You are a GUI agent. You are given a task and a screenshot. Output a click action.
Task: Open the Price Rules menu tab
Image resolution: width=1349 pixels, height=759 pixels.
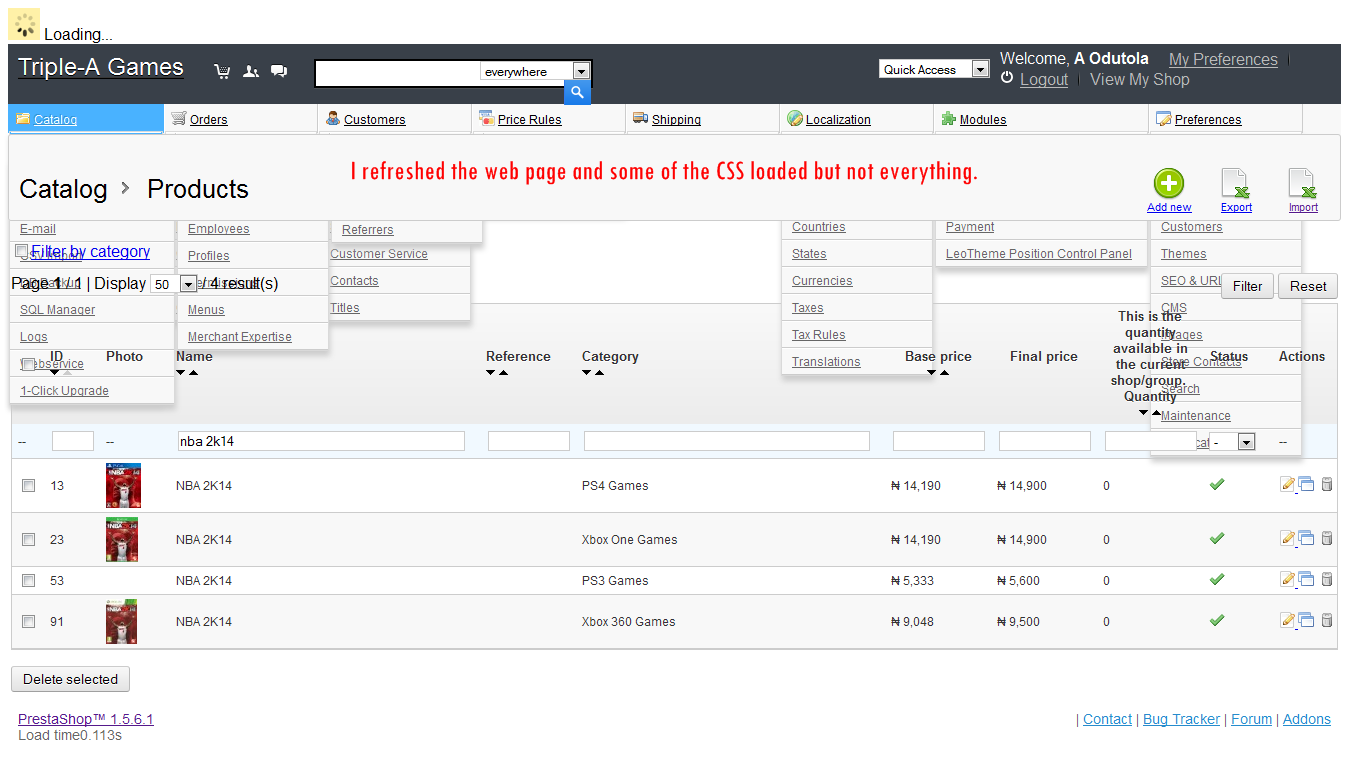click(x=548, y=119)
